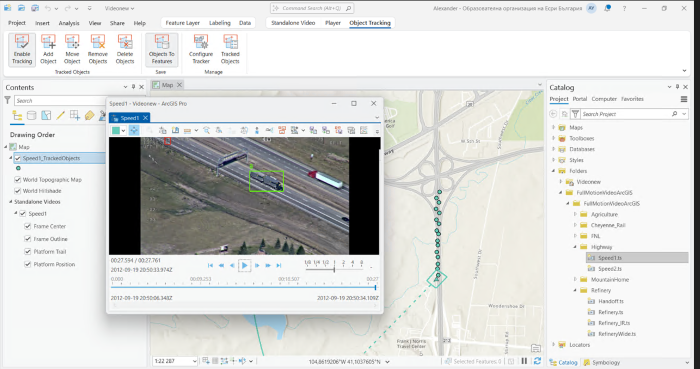The width and height of the screenshot is (700, 369).
Task: Click the pan/move tool in video toolbar
Action: (x=134, y=130)
